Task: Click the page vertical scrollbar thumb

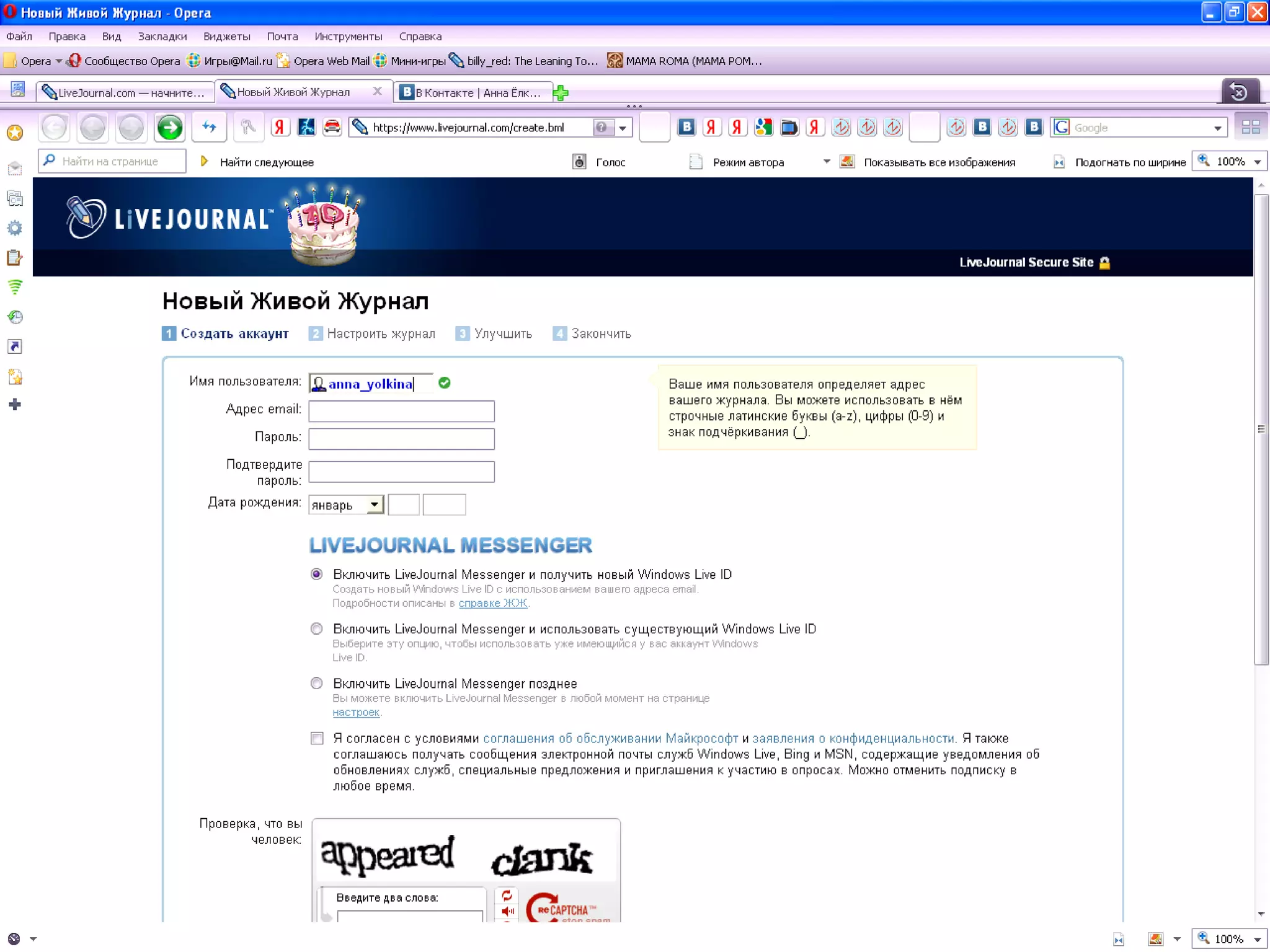Action: [1261, 429]
